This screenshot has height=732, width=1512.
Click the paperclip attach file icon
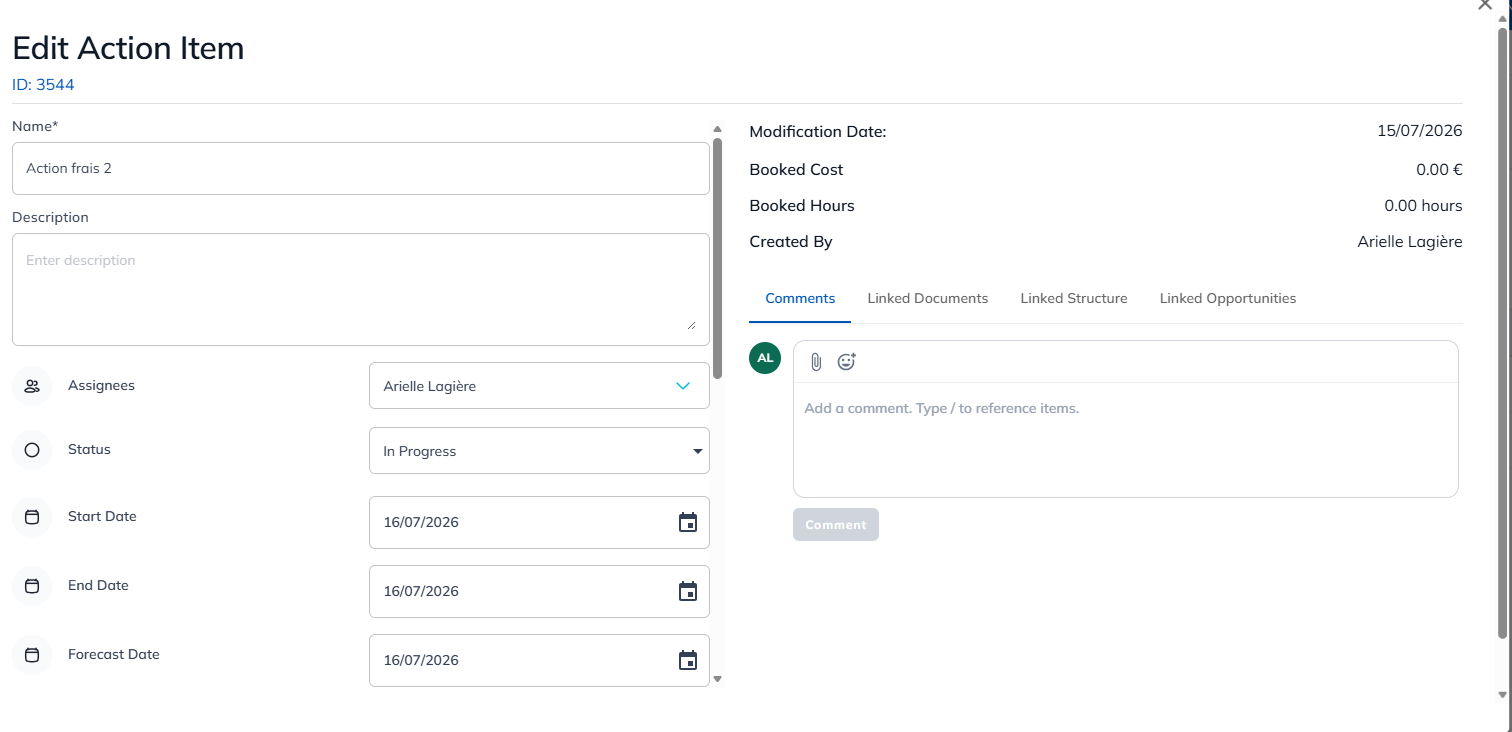pos(816,362)
